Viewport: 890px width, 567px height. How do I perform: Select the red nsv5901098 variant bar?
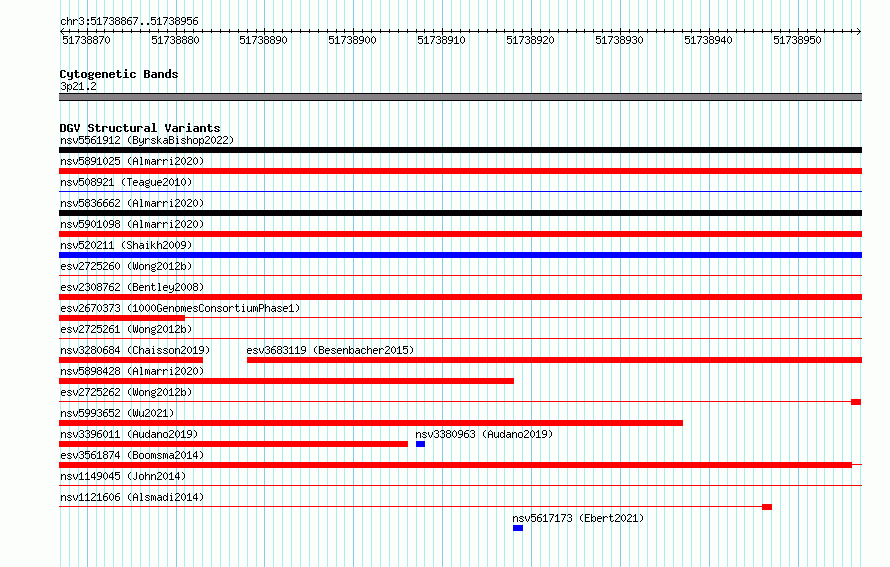[460, 234]
